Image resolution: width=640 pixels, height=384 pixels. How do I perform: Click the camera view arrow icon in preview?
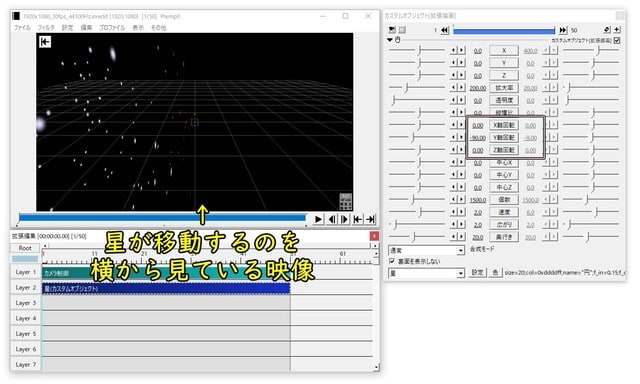(45, 42)
